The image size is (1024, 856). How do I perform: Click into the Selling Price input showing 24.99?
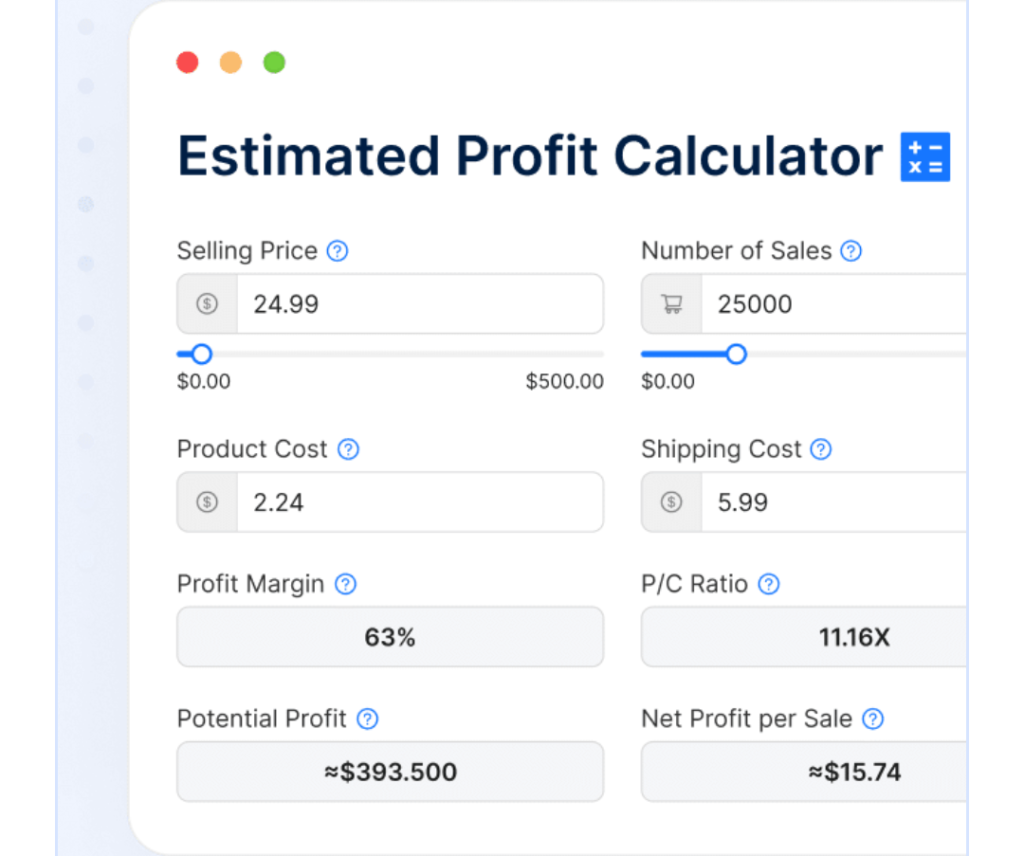418,304
